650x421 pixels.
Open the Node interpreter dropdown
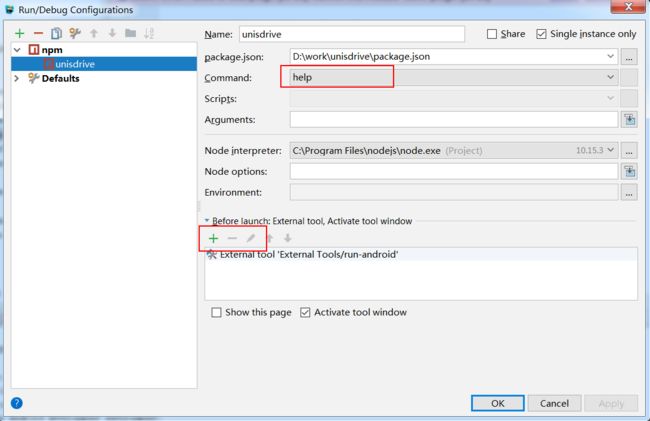point(610,150)
